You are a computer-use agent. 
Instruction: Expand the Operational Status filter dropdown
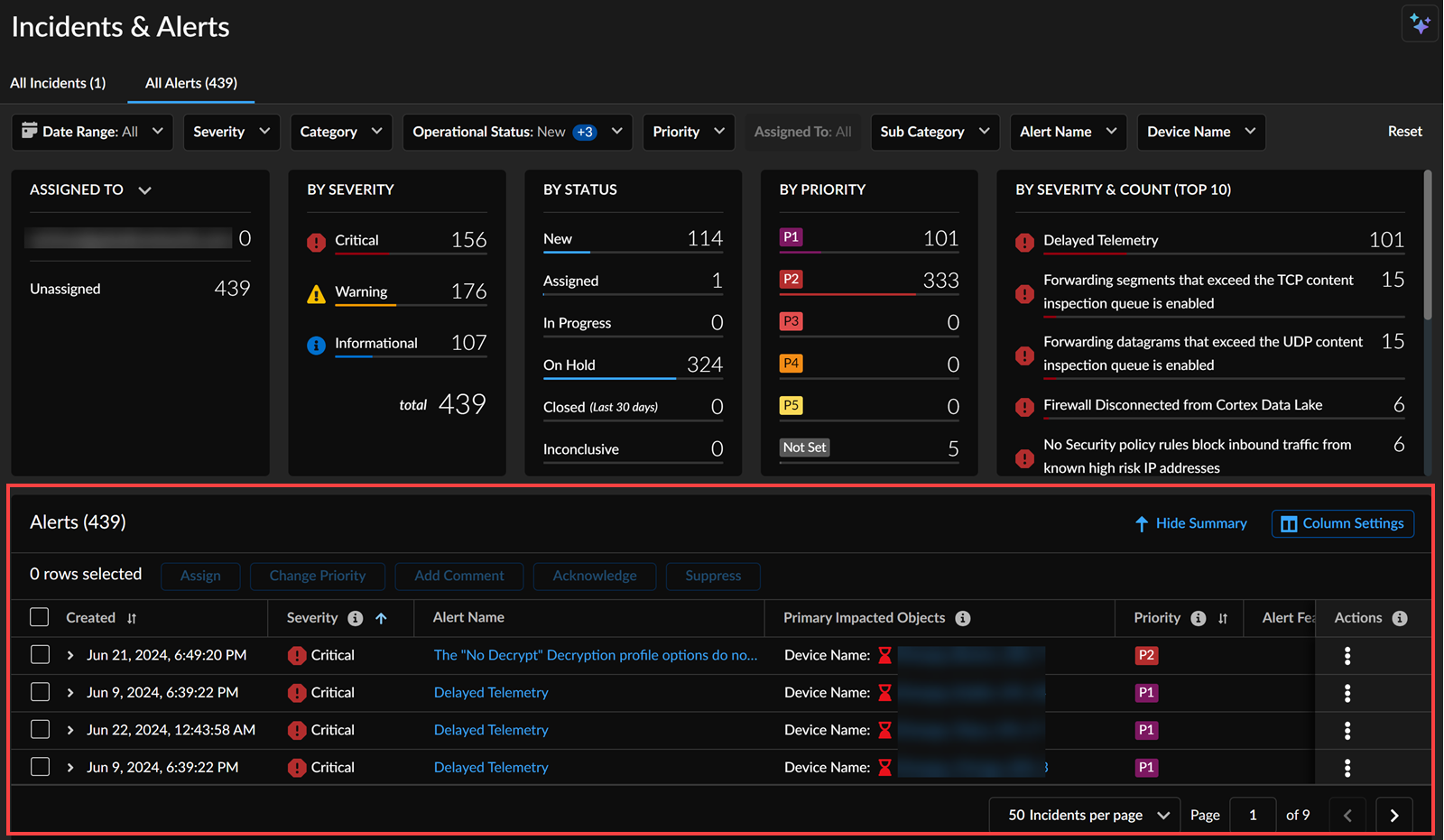(517, 132)
